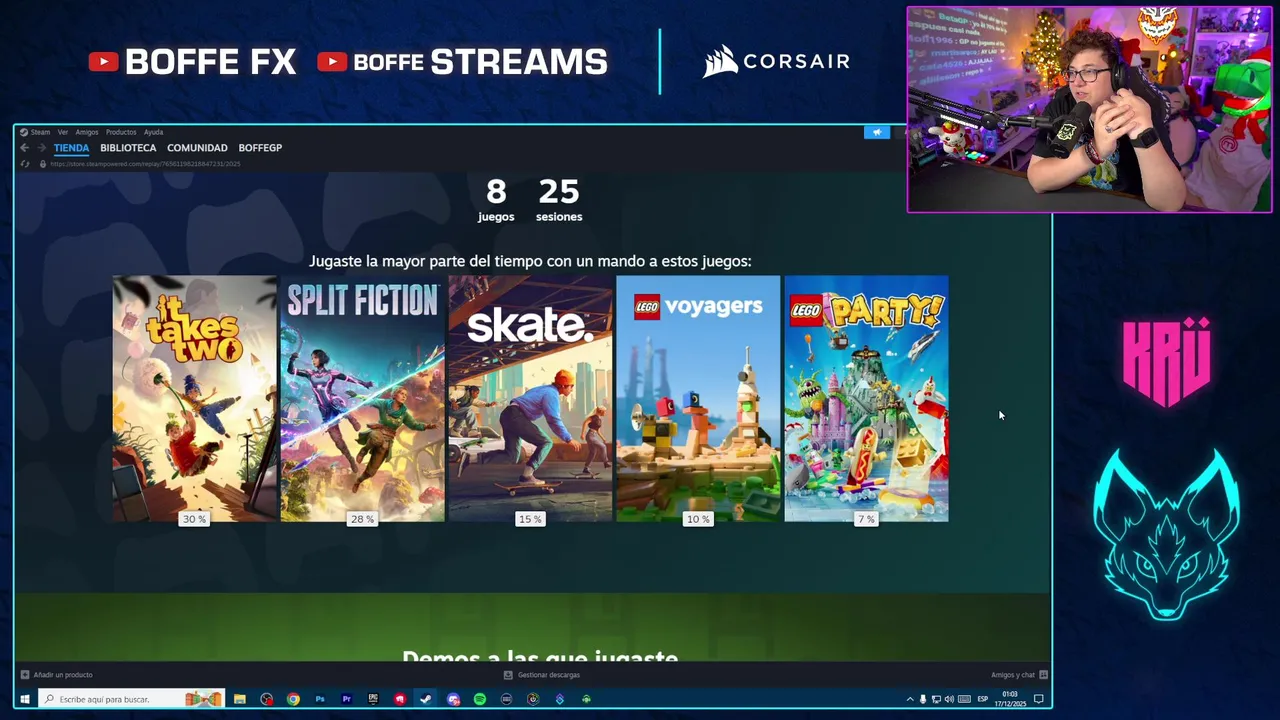Open the Windows notification center icon

pos(1039,699)
